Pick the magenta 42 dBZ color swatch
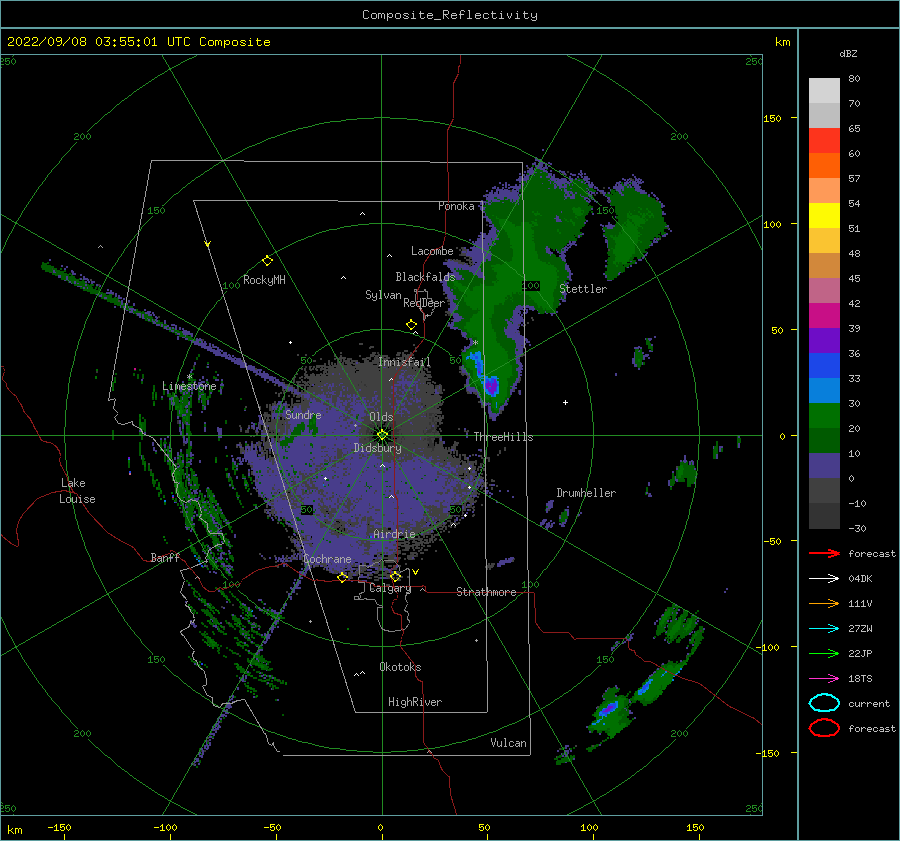 pyautogui.click(x=824, y=315)
